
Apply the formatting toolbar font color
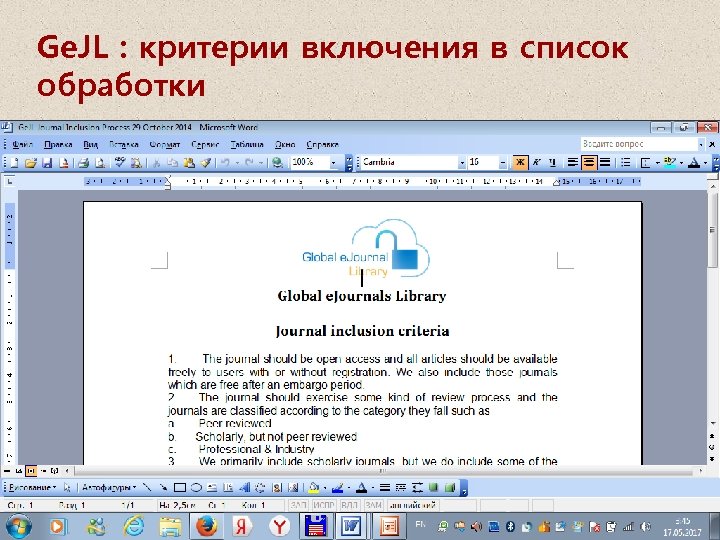[x=694, y=162]
